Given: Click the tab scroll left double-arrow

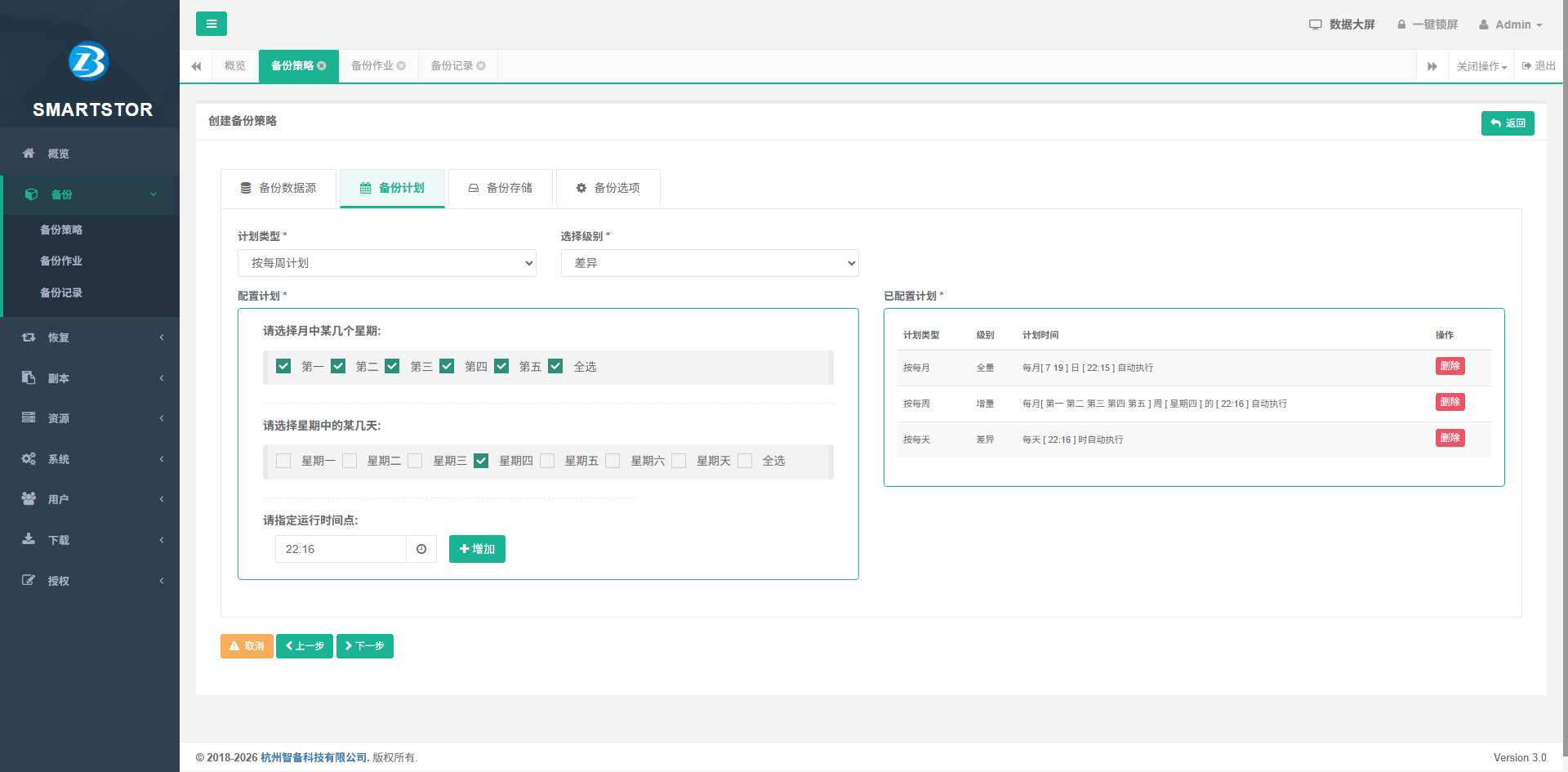Looking at the screenshot, I should coord(196,66).
